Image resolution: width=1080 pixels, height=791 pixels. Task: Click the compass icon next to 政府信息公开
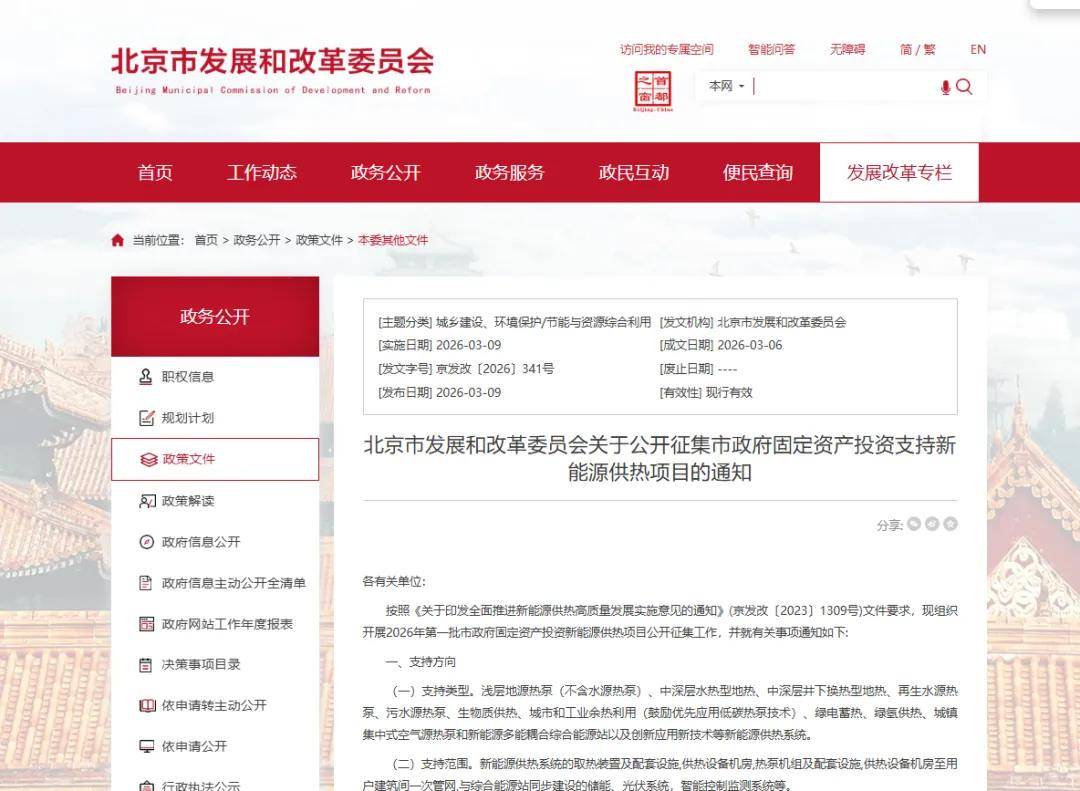[147, 542]
